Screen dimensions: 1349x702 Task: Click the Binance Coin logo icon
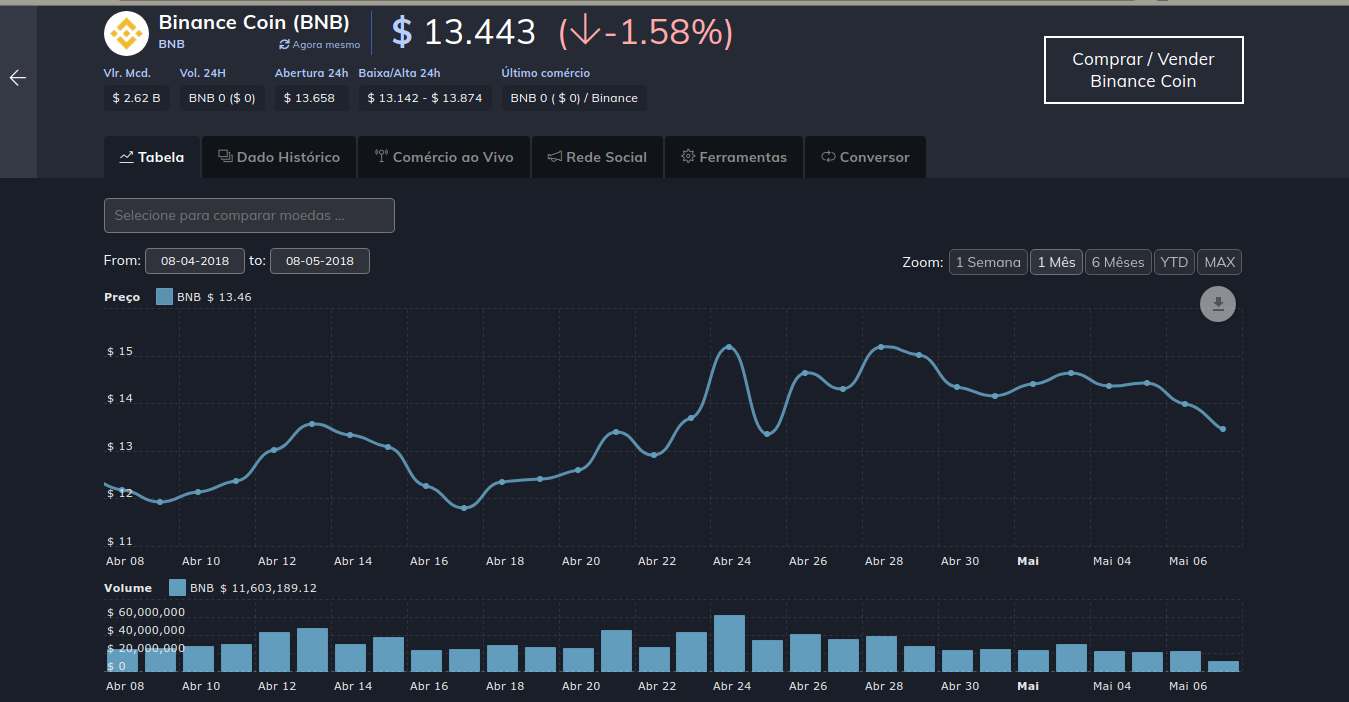pyautogui.click(x=127, y=34)
